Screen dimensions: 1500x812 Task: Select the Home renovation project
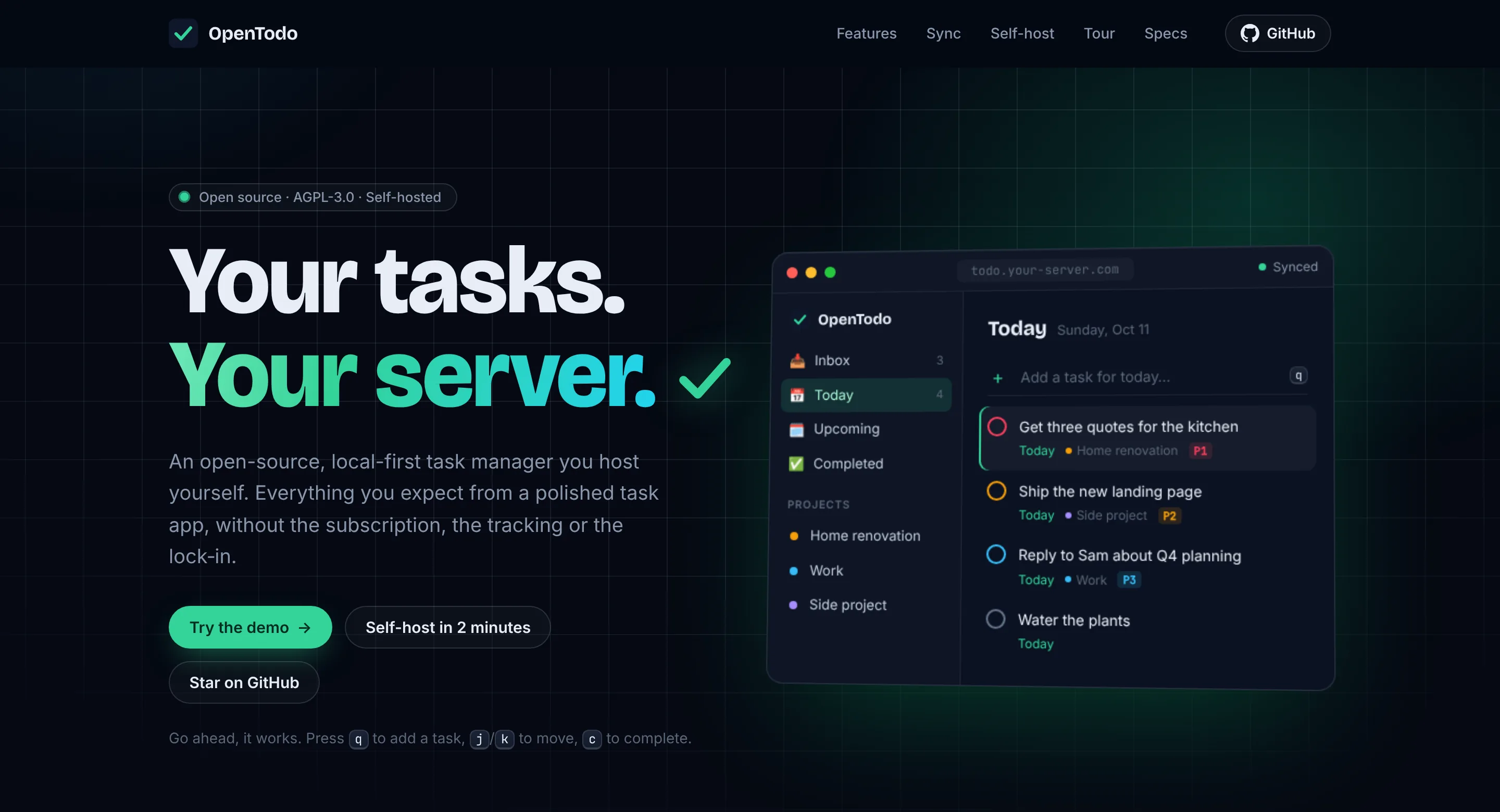point(865,536)
